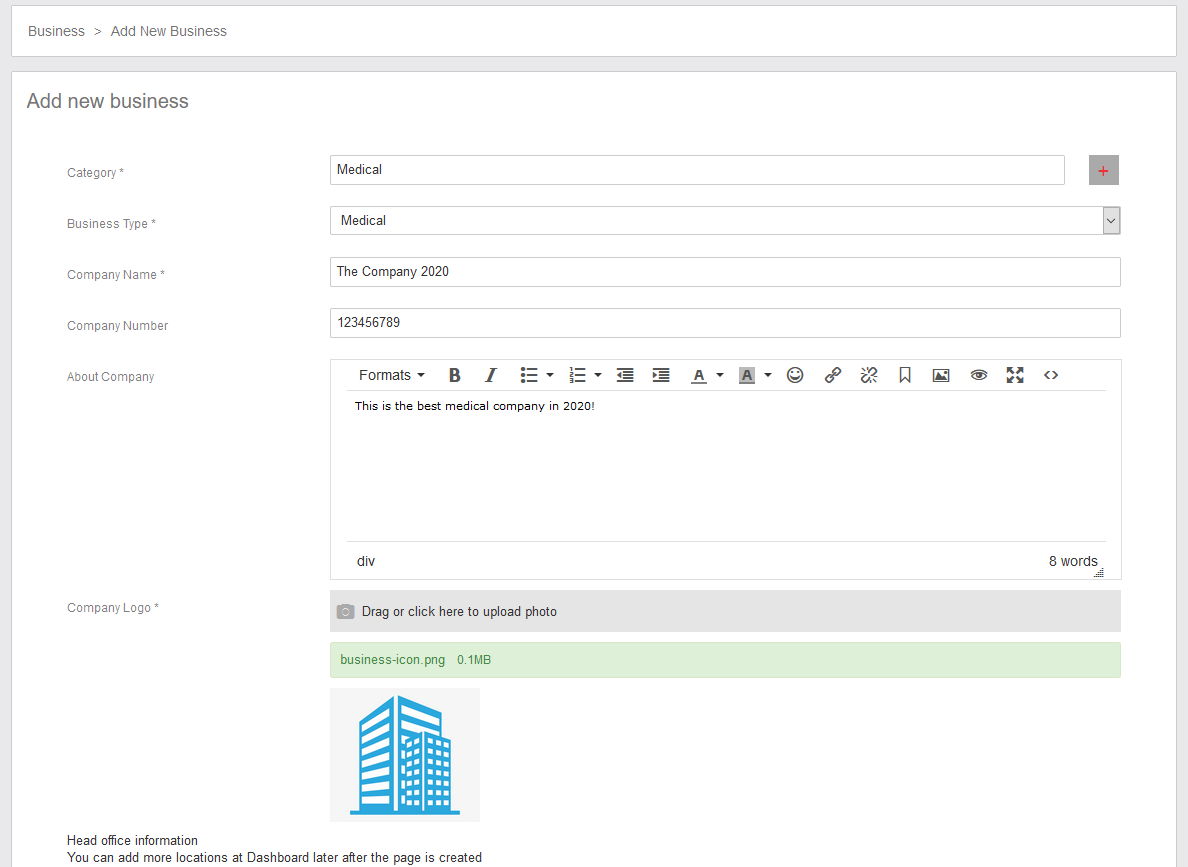Expand the bullet list style options arrow
Image resolution: width=1188 pixels, height=867 pixels.
(x=550, y=375)
